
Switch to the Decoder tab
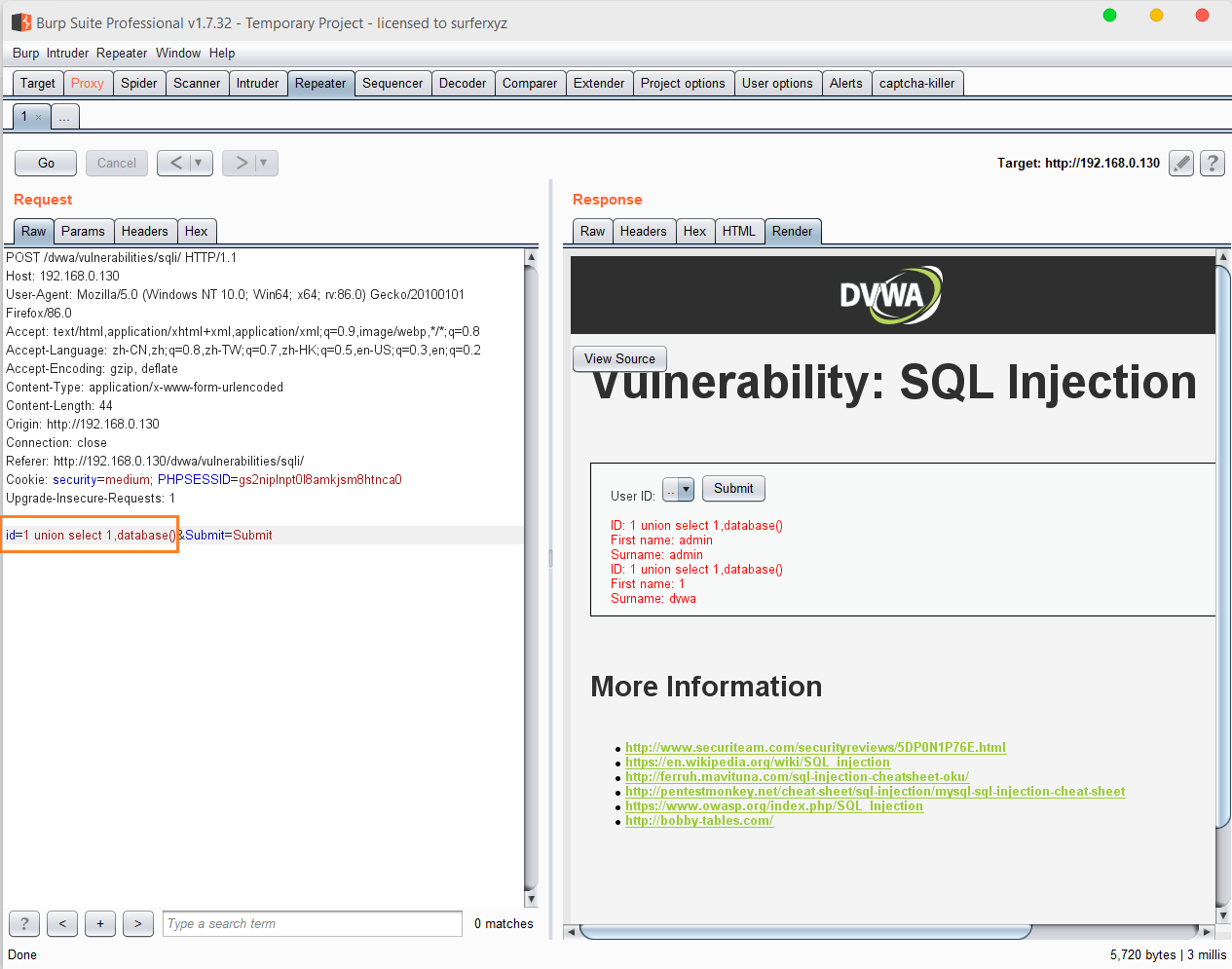click(463, 84)
